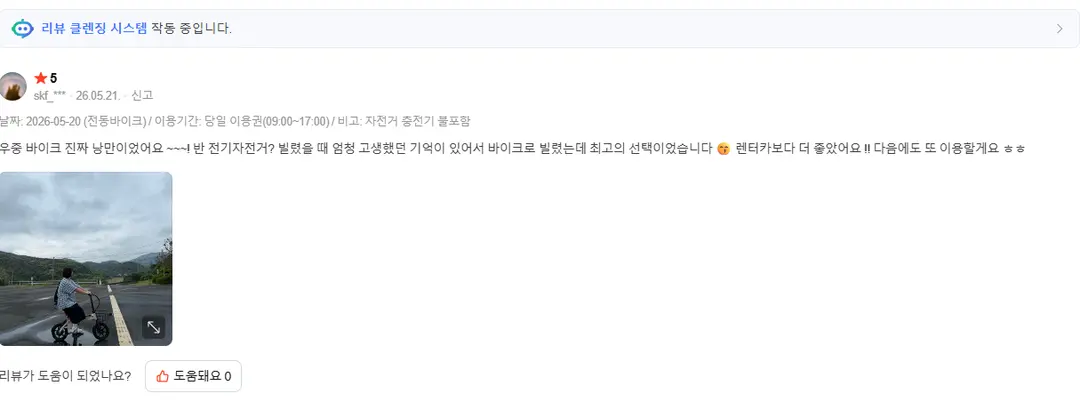Click the red star rating icon
This screenshot has height=411, width=1080.
pos(41,78)
